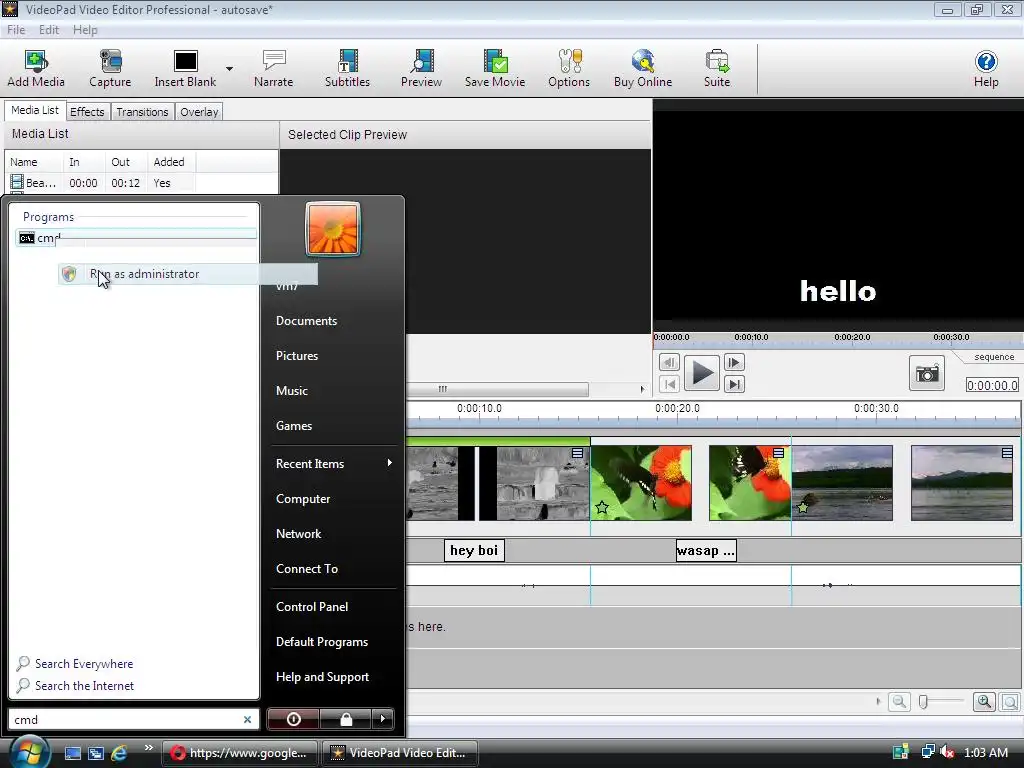Click the muted volume tray icon
This screenshot has width=1024, height=768.
click(x=947, y=752)
